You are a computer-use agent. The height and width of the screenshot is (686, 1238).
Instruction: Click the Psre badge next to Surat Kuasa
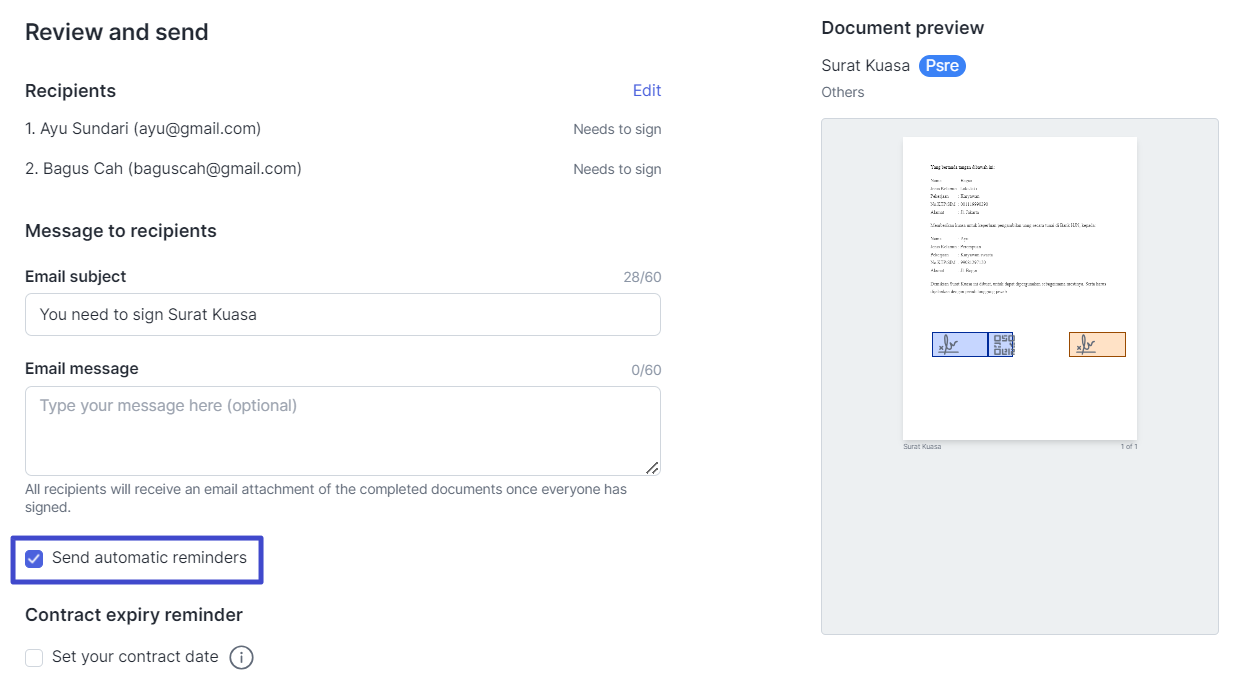pos(941,65)
